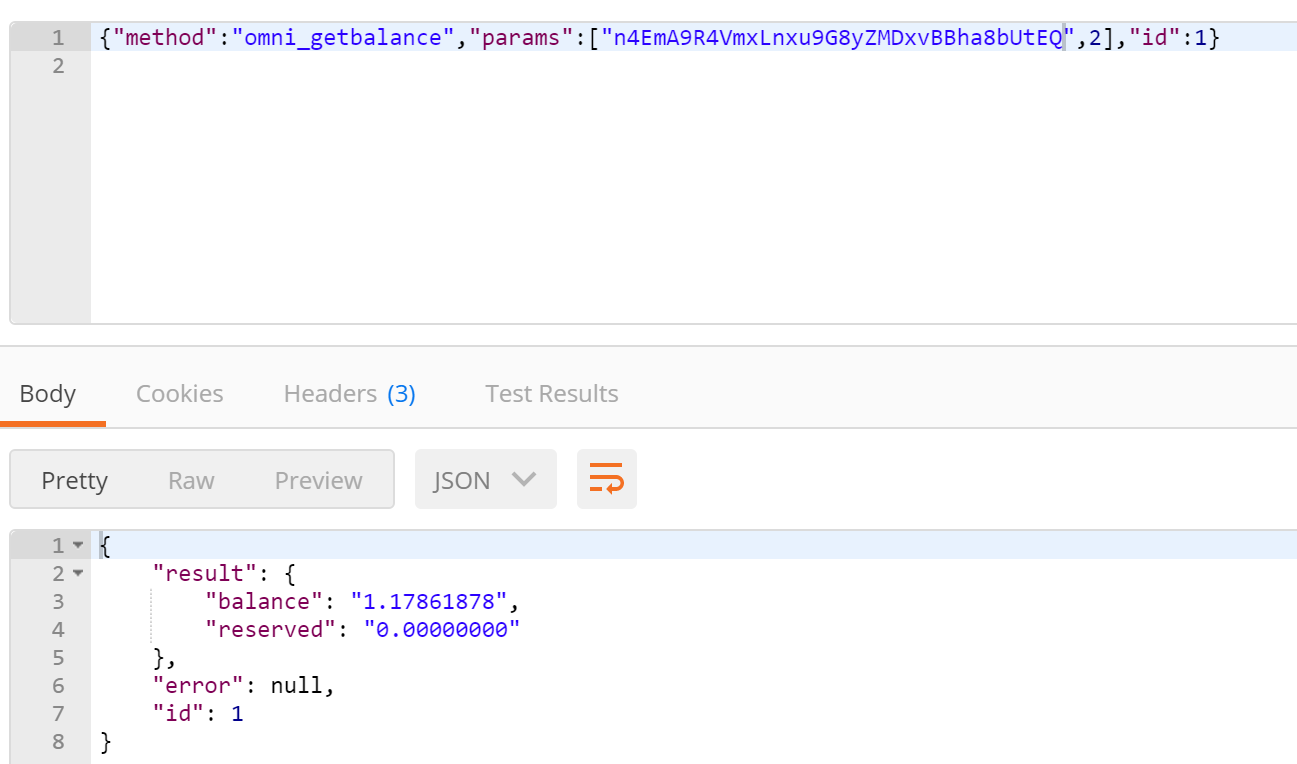Screen dimensions: 1297x764
Task: Switch response view to Raw
Action: (x=190, y=479)
